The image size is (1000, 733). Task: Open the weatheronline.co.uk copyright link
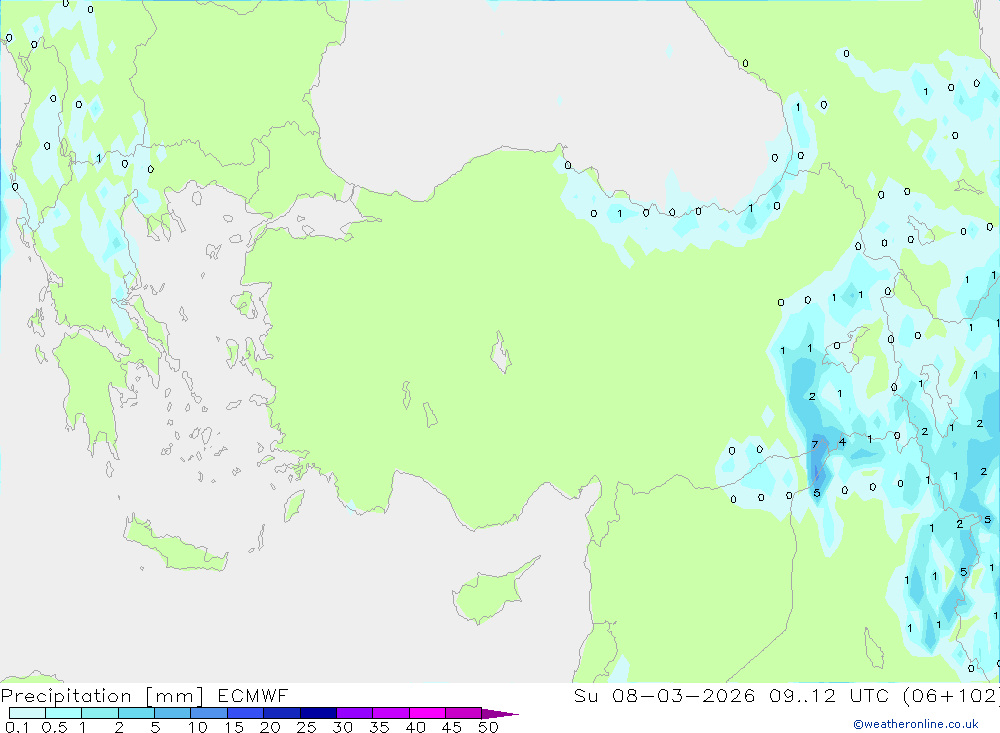click(x=916, y=724)
